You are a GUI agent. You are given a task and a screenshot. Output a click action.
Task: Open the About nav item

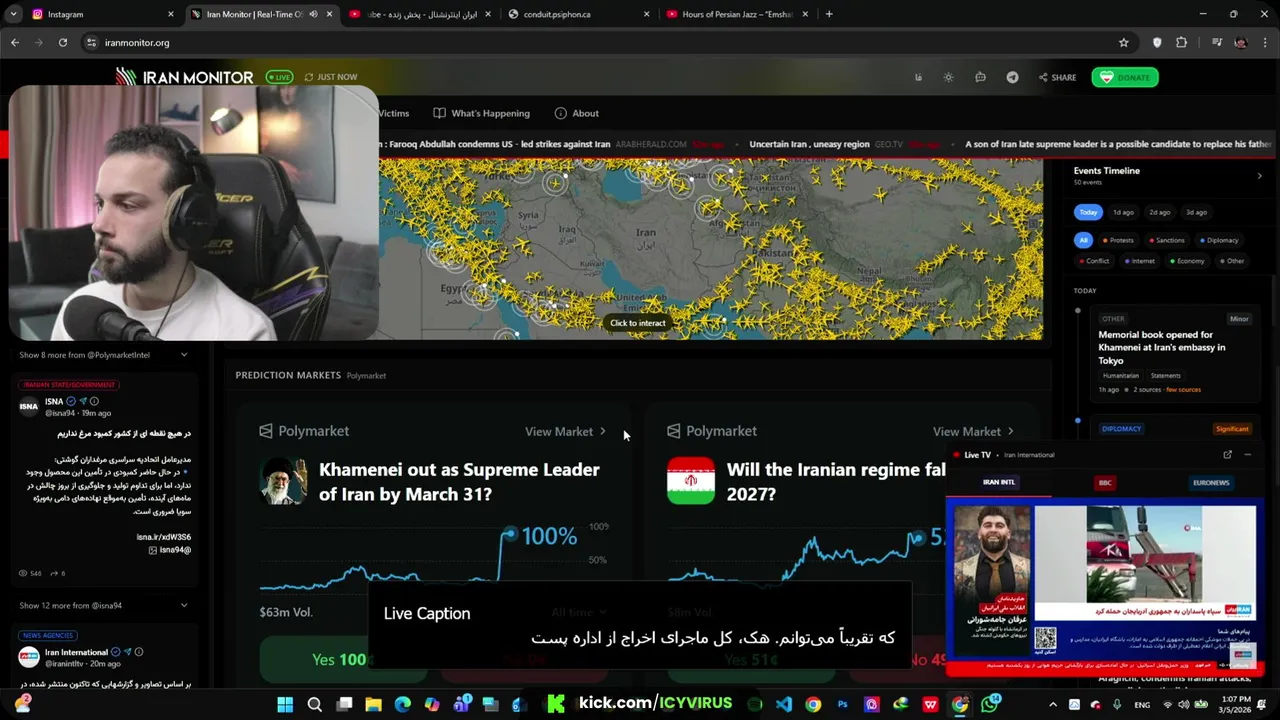[577, 113]
